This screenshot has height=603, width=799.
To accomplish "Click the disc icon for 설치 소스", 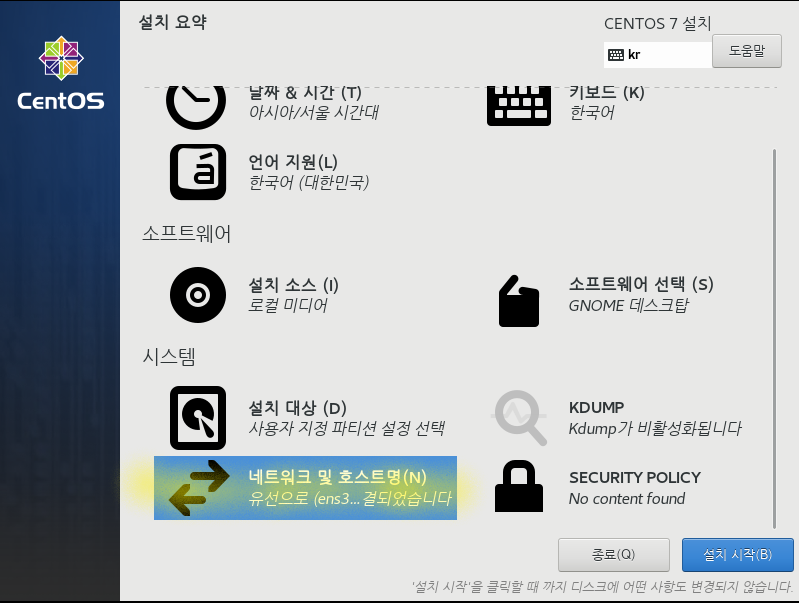I will click(198, 295).
